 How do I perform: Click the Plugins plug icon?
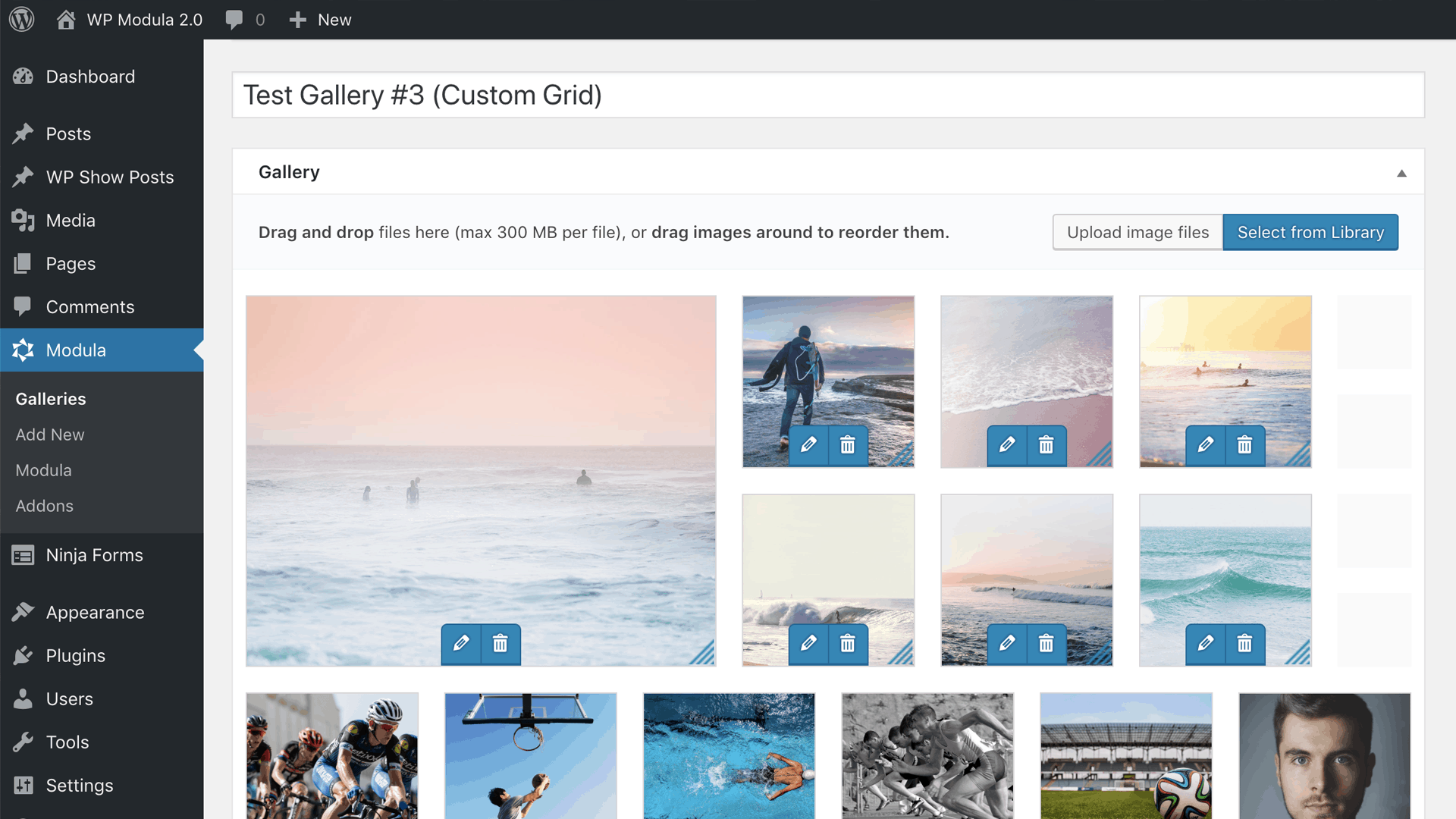point(23,656)
